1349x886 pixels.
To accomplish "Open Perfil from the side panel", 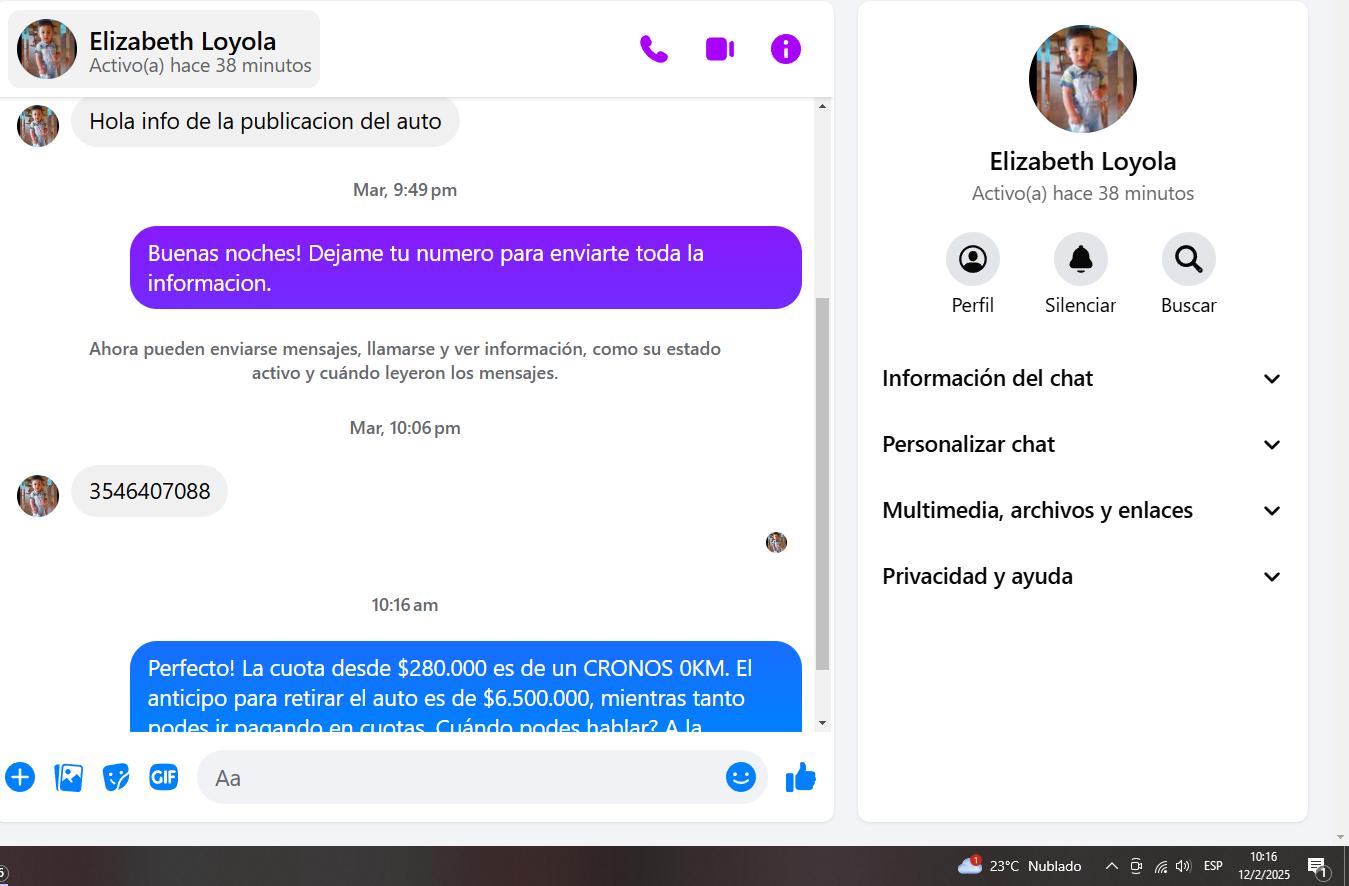I will pyautogui.click(x=972, y=259).
